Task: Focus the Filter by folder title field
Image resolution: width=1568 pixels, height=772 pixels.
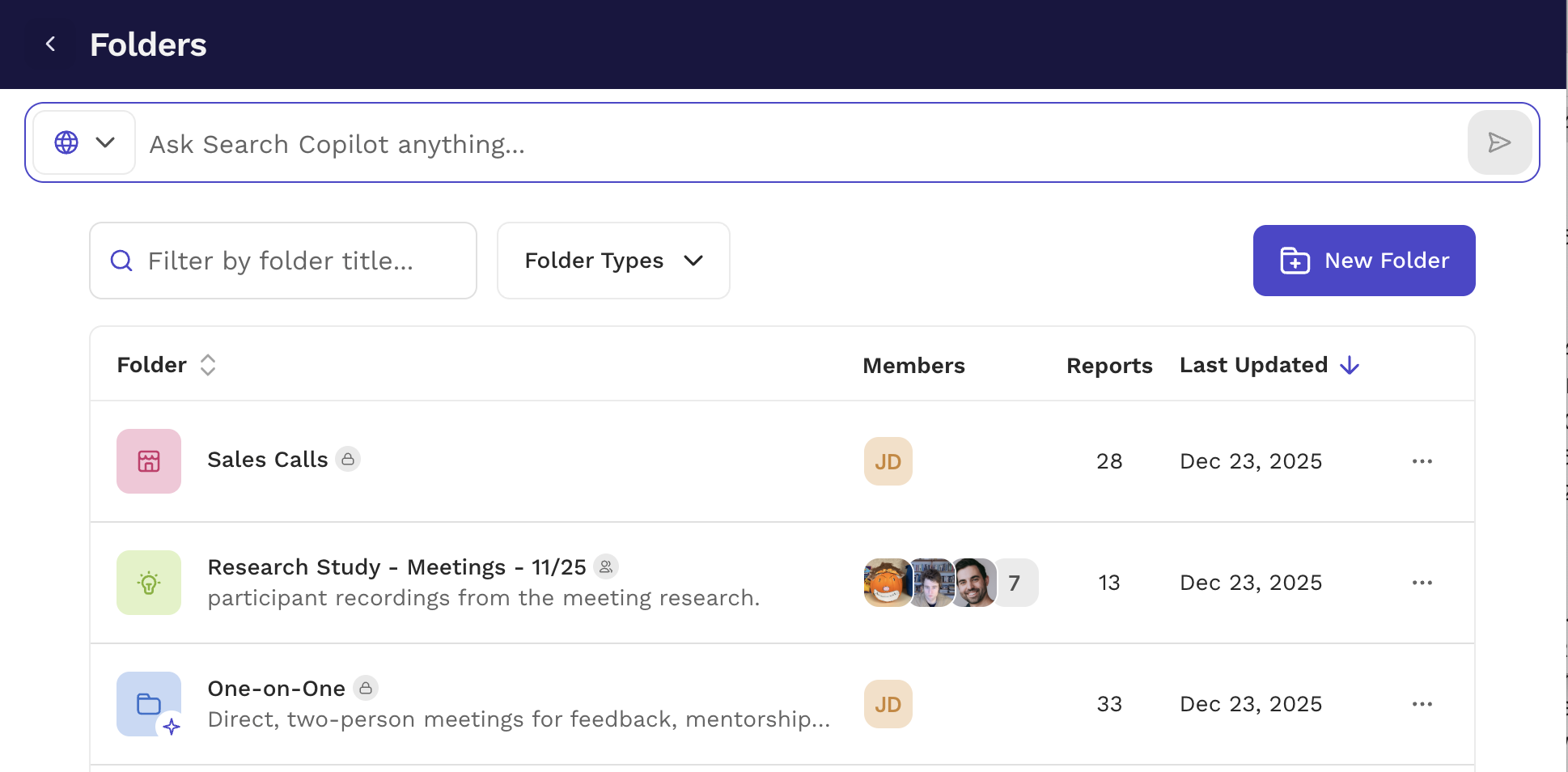Action: (283, 261)
